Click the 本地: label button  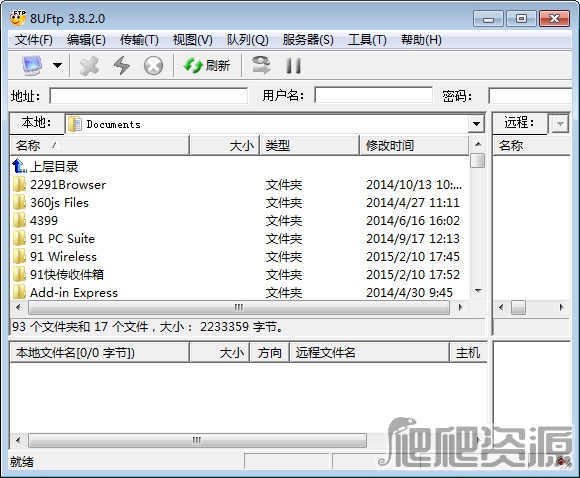37,122
